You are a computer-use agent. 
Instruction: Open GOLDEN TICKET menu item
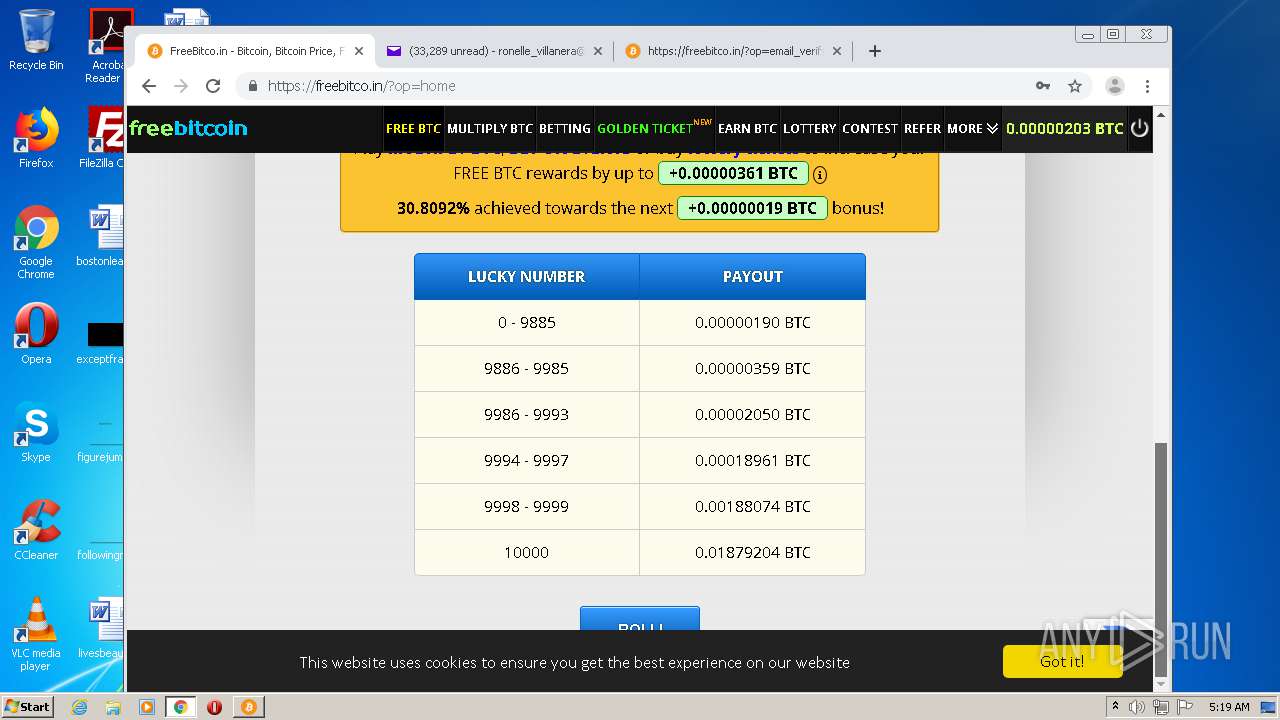click(654, 128)
